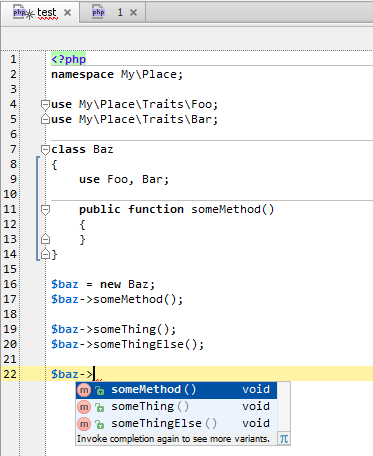Click the fold end marker at line 13
Screen dimensions: 373x456
click(45, 239)
